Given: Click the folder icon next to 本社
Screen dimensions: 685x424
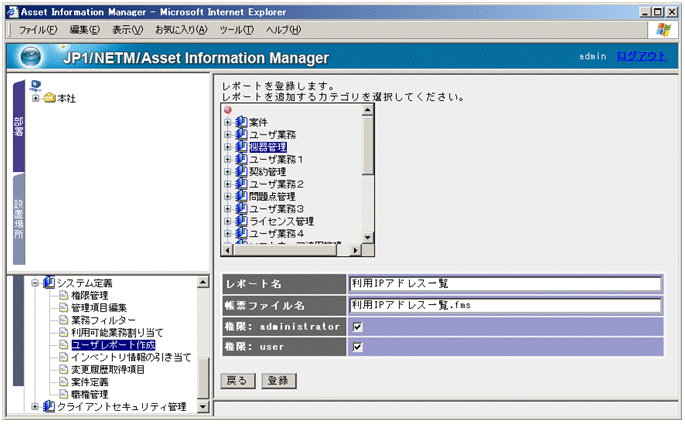Looking at the screenshot, I should pyautogui.click(x=49, y=98).
